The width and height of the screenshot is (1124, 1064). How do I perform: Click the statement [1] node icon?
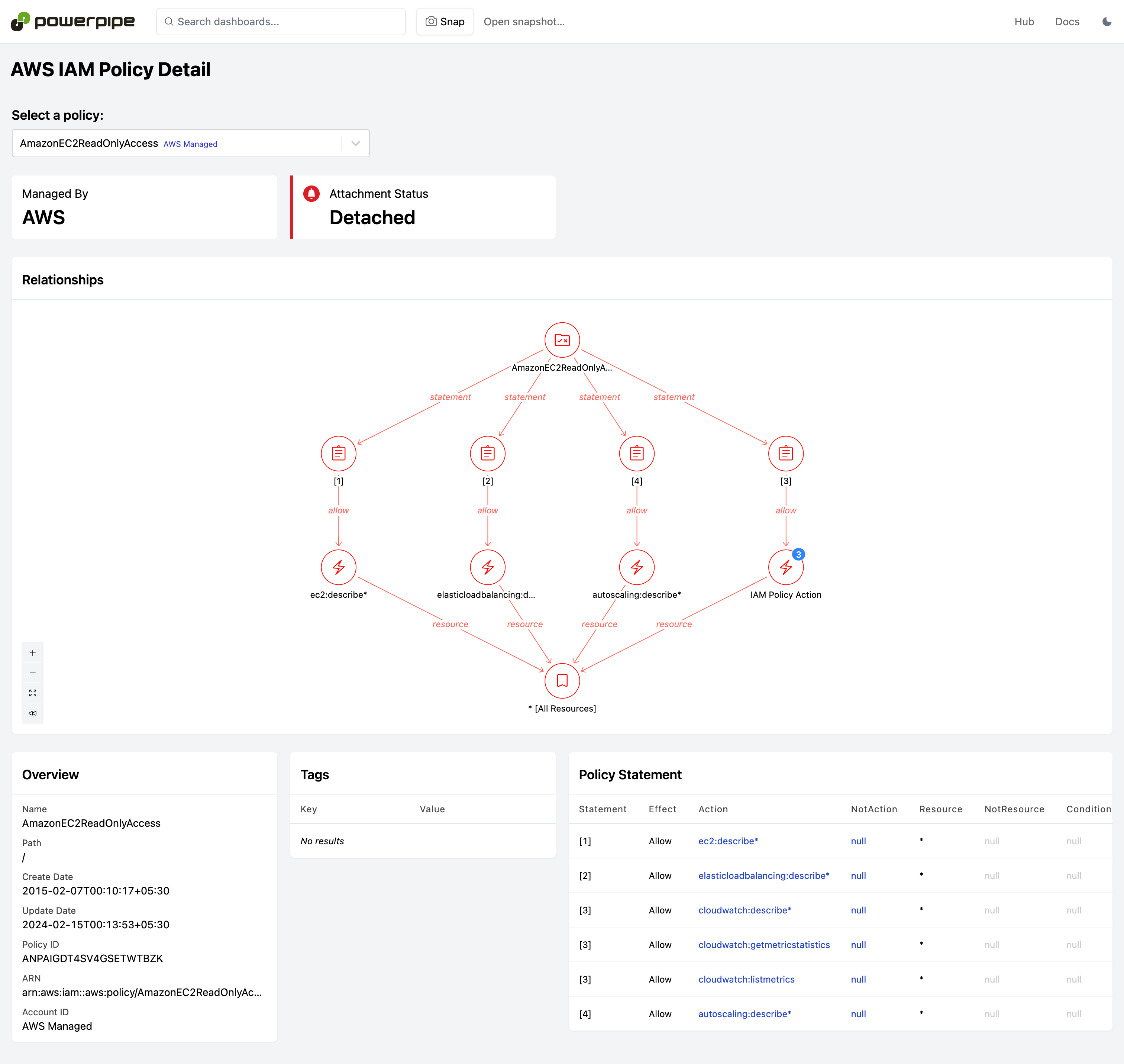339,454
